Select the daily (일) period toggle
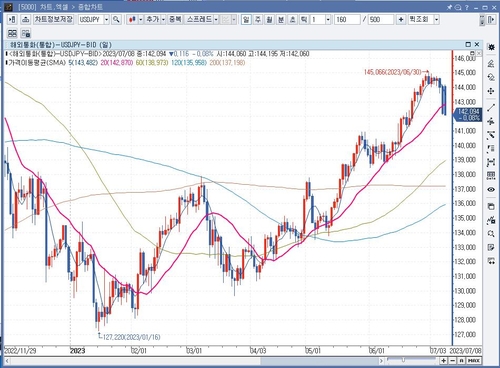The height and width of the screenshot is (368, 500). [x=246, y=20]
